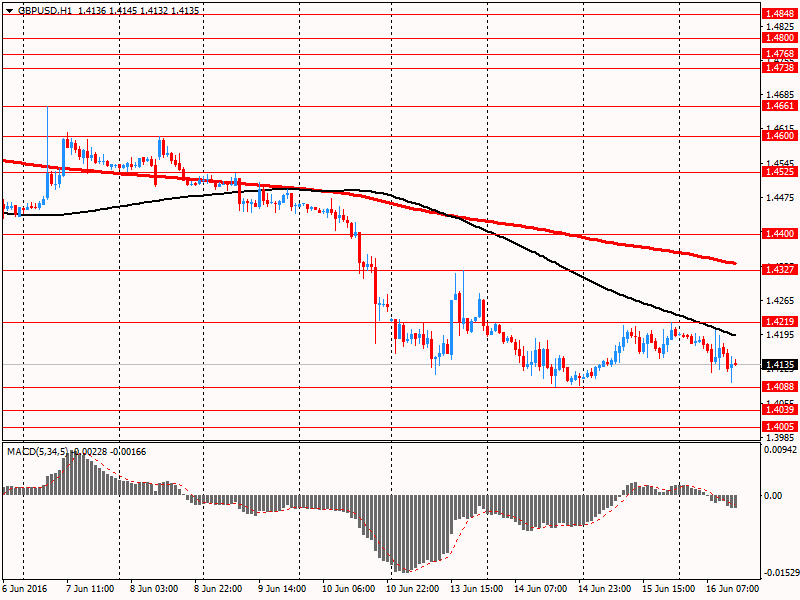Click the 10 Jun 22:00 time label

412,589
